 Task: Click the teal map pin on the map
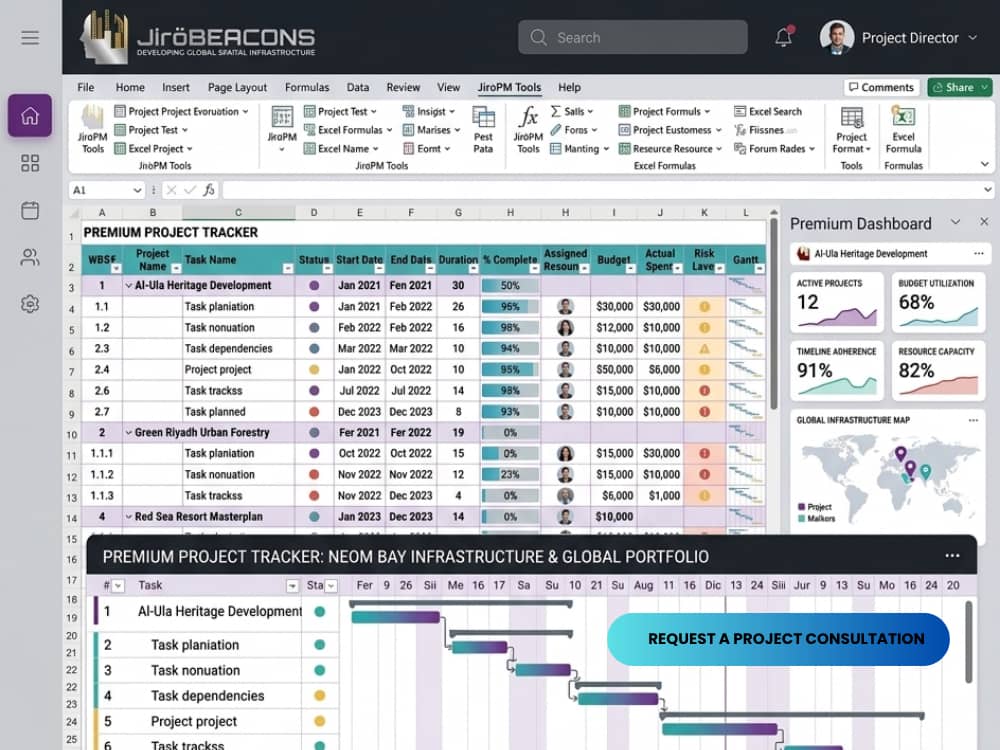(x=925, y=471)
